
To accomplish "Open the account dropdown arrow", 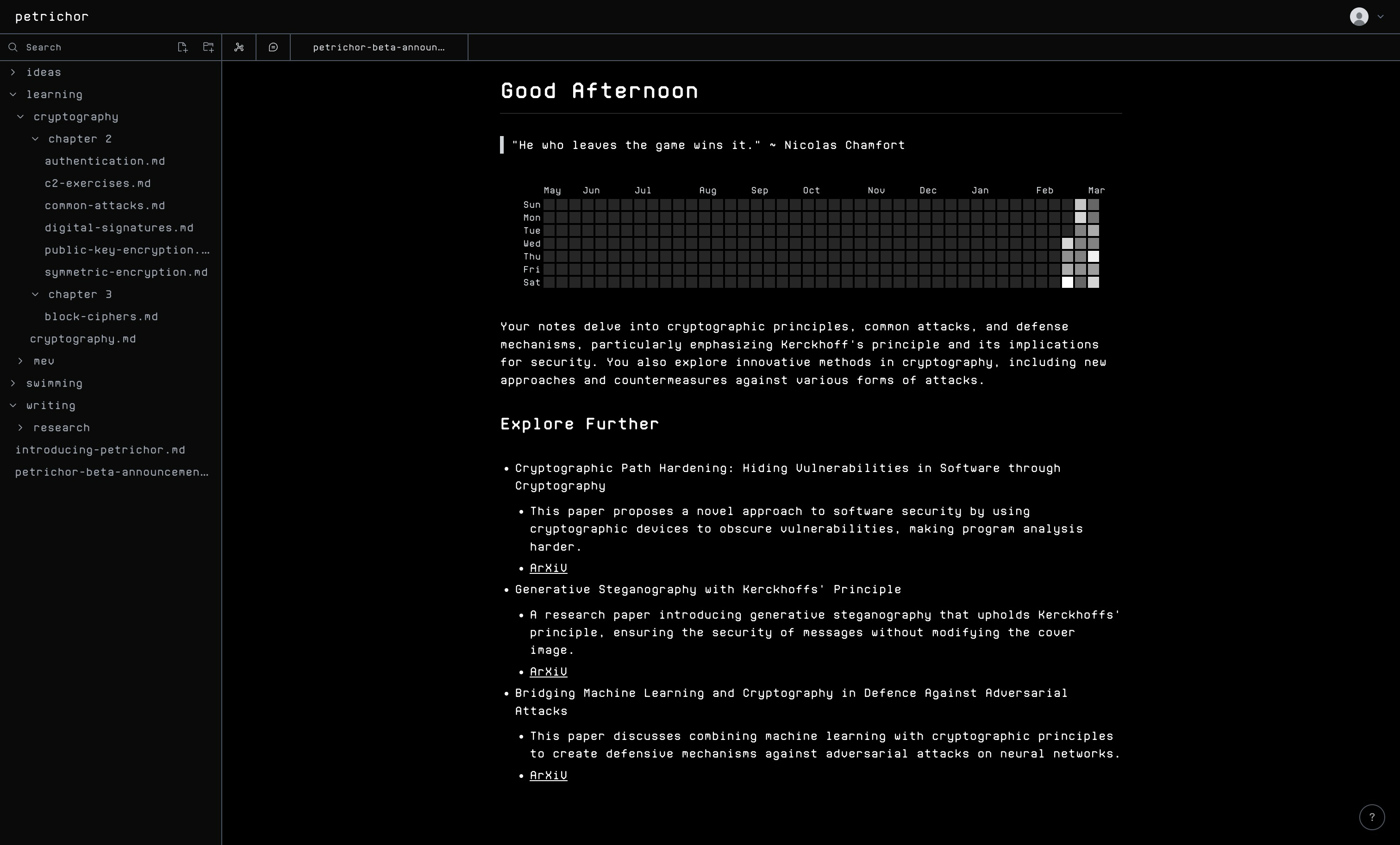I will coord(1381,17).
